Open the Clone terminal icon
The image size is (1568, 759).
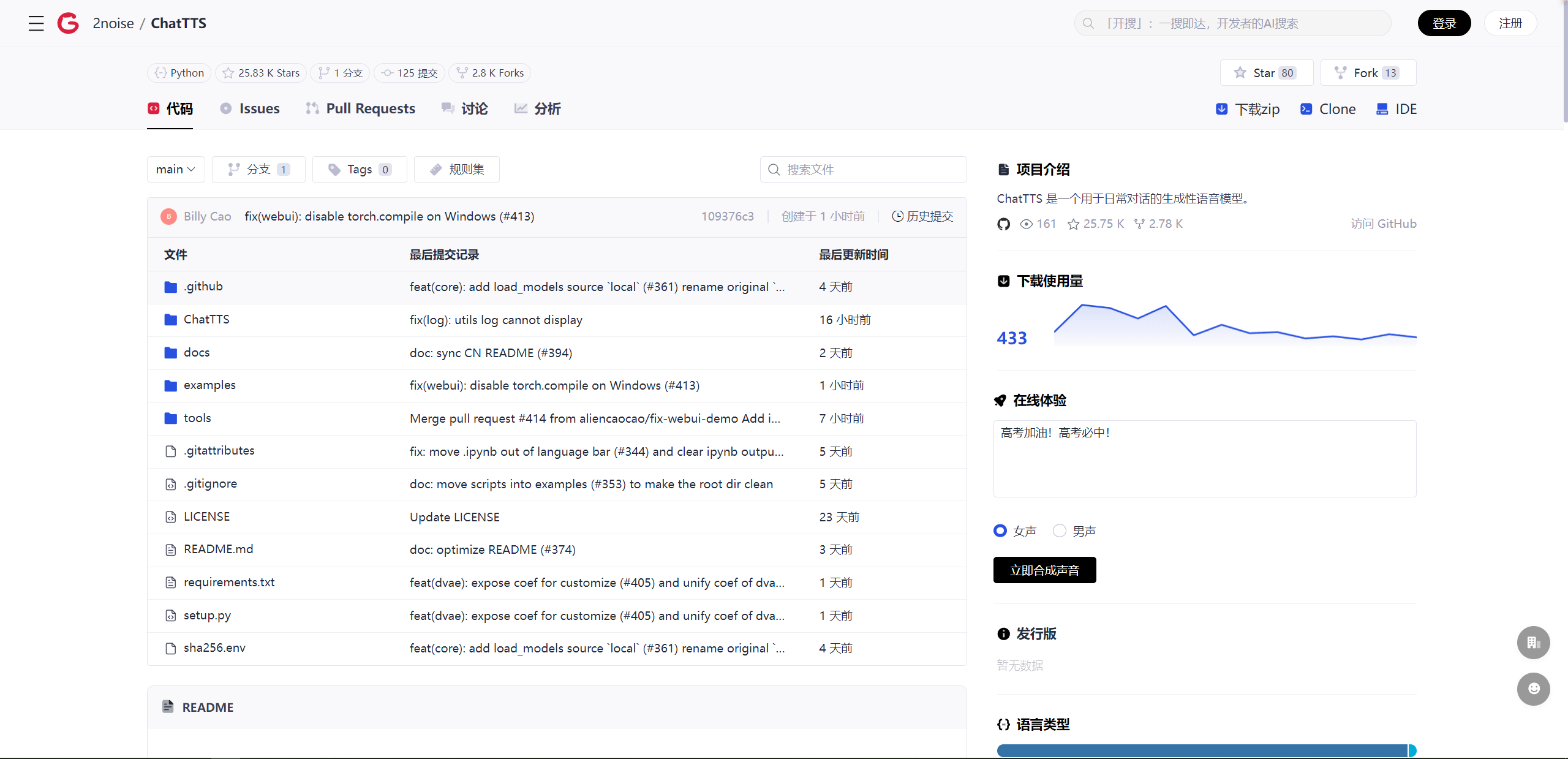click(1306, 109)
